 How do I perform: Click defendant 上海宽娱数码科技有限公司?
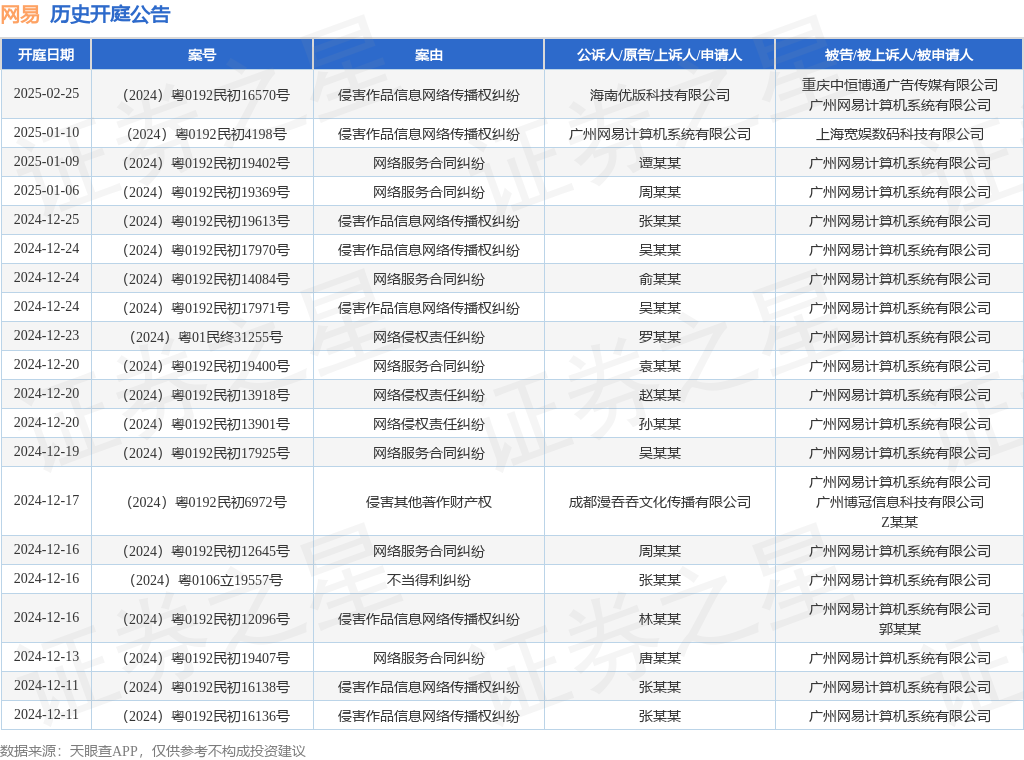(899, 135)
